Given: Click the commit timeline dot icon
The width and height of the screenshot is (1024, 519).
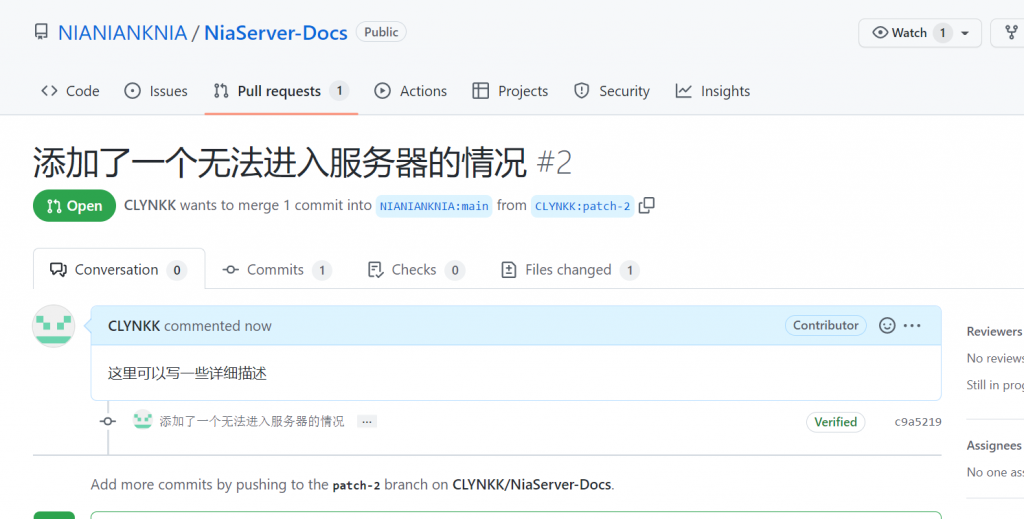Looking at the screenshot, I should (x=108, y=422).
